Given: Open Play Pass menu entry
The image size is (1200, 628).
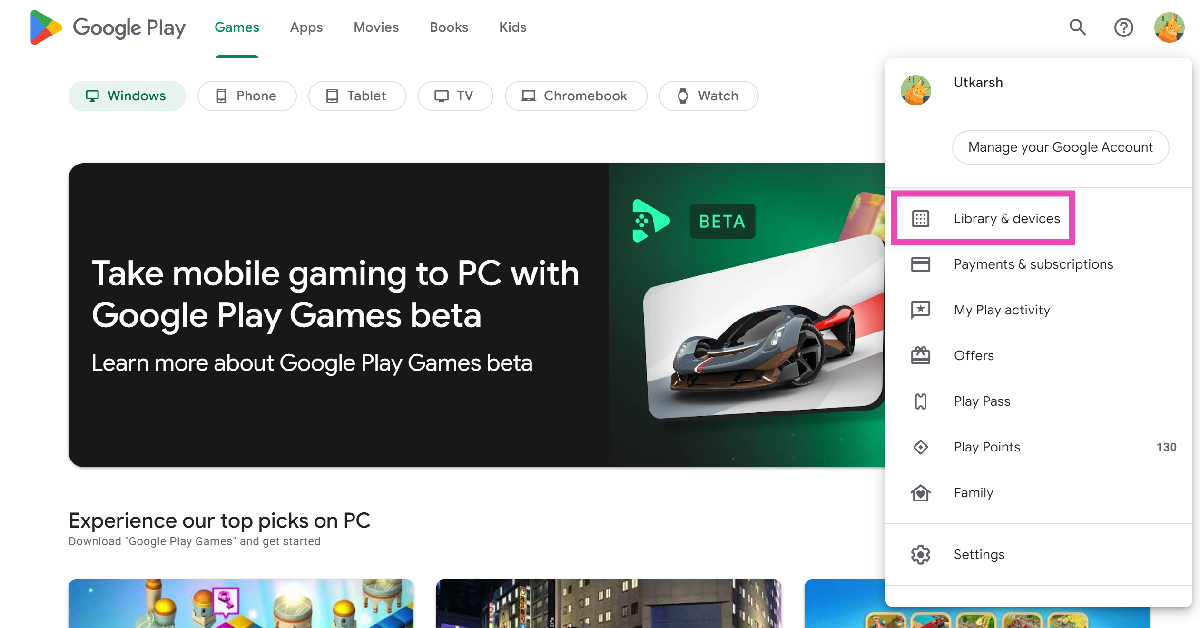Looking at the screenshot, I should click(1038, 401).
